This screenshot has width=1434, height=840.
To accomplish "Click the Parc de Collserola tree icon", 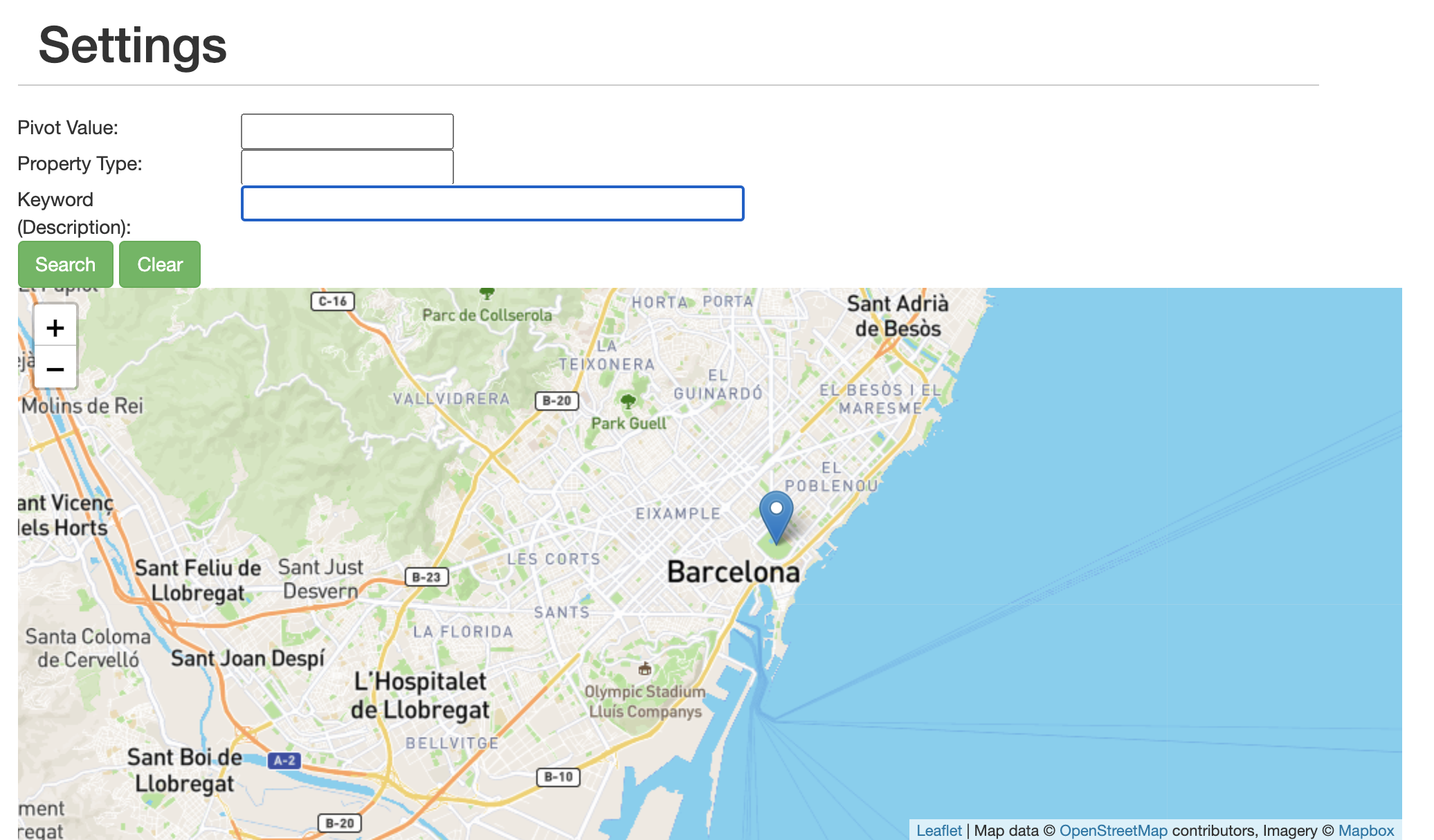I will 487,294.
